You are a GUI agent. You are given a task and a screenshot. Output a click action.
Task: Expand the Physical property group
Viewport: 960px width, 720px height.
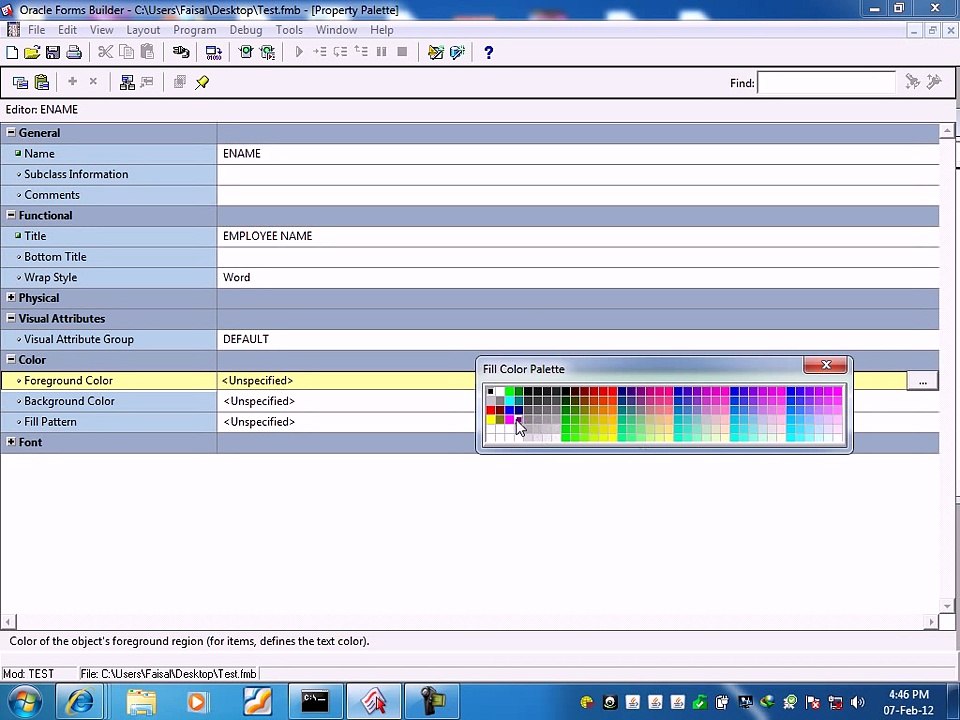pos(11,298)
